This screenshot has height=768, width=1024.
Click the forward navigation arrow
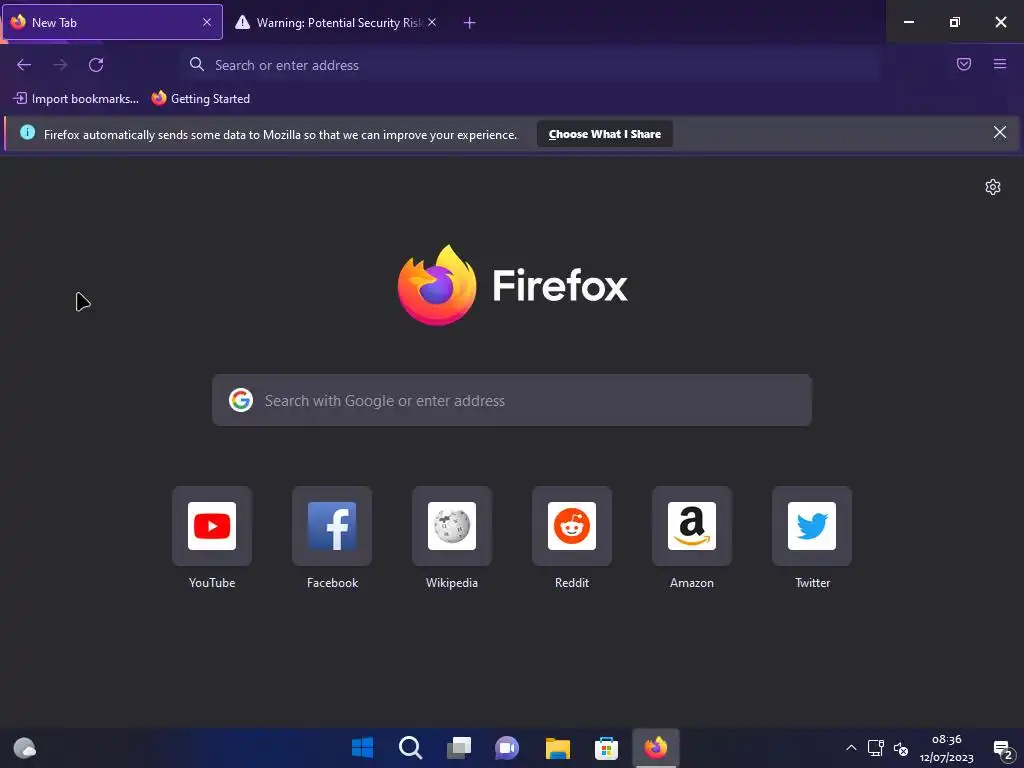60,65
